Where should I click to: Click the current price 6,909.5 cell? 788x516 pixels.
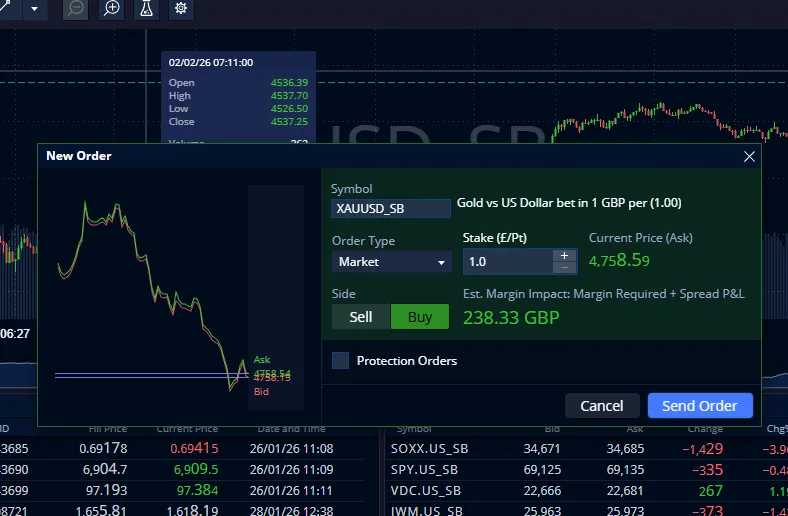pyautogui.click(x=196, y=469)
